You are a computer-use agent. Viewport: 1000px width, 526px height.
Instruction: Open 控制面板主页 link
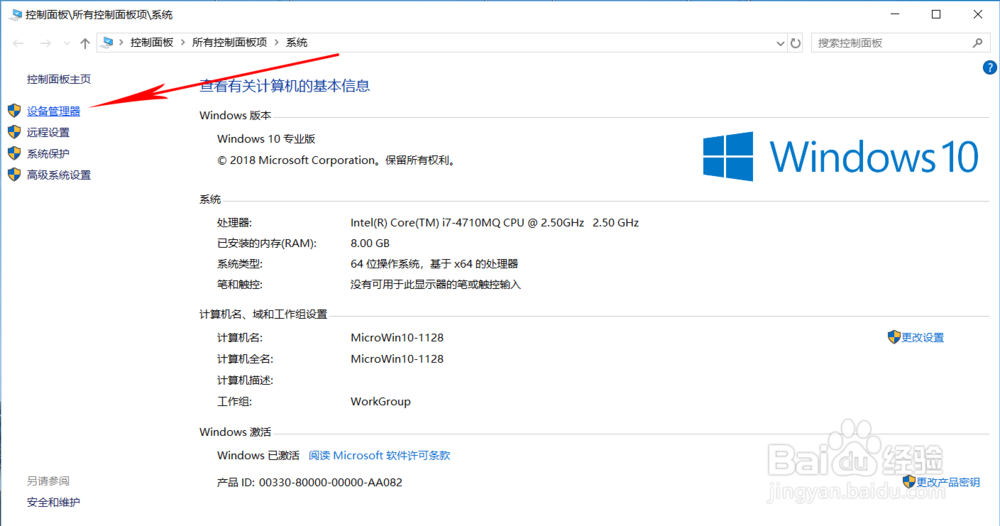pos(59,79)
